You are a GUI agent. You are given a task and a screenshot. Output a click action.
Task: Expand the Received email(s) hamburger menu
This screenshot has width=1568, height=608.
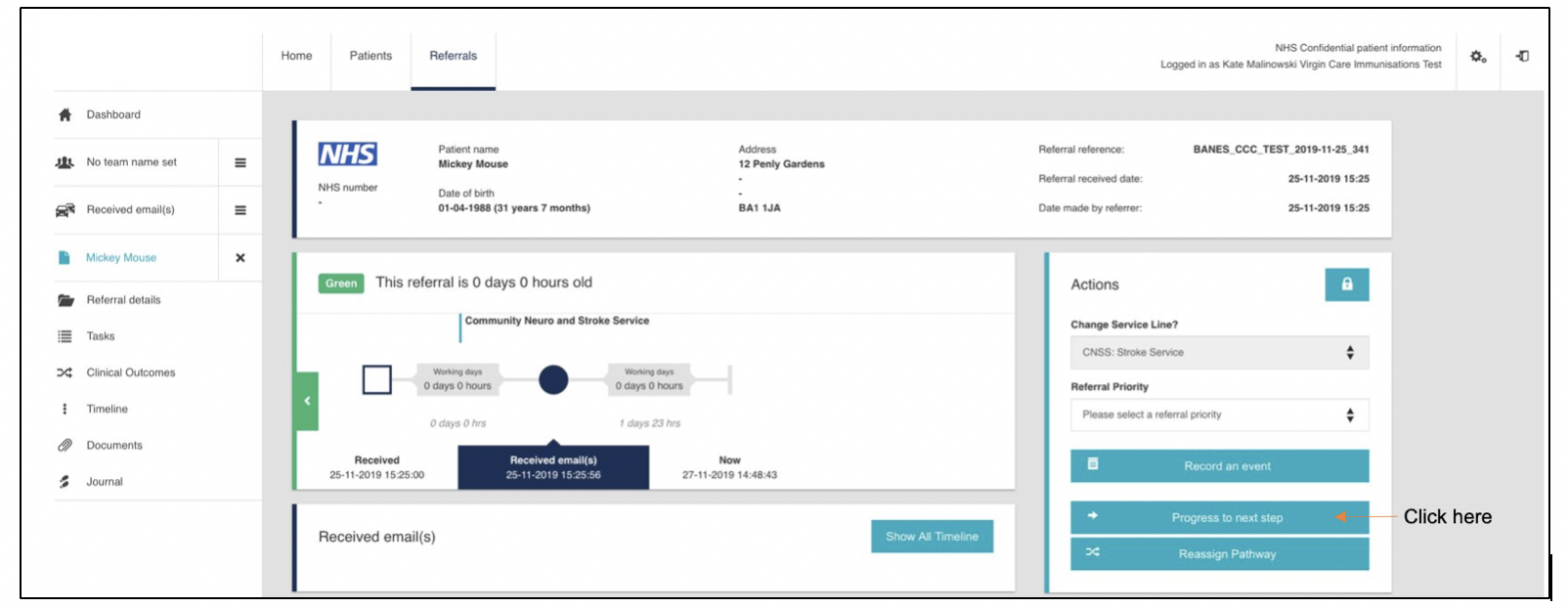click(x=240, y=210)
